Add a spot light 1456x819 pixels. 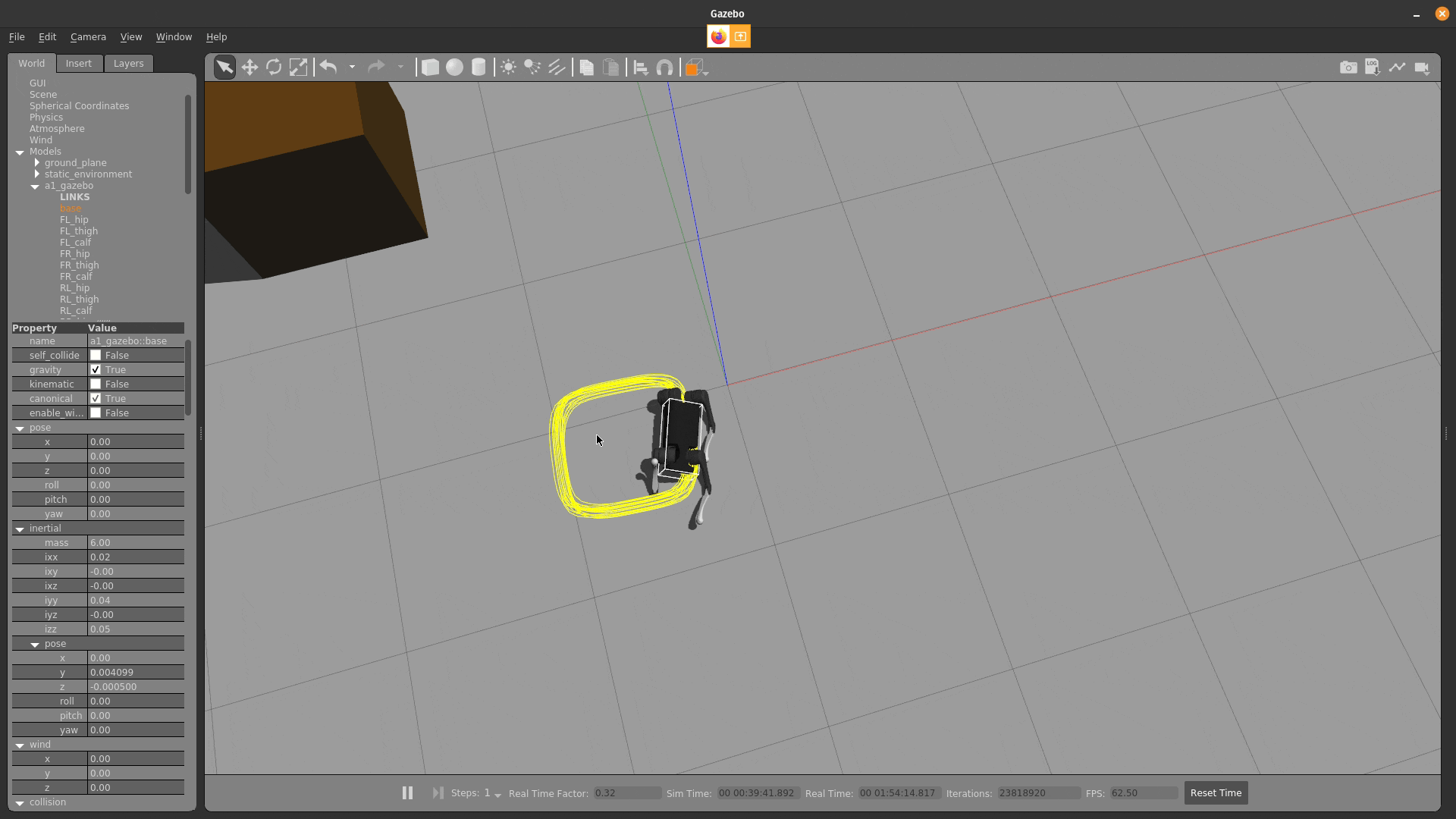pyautogui.click(x=532, y=67)
